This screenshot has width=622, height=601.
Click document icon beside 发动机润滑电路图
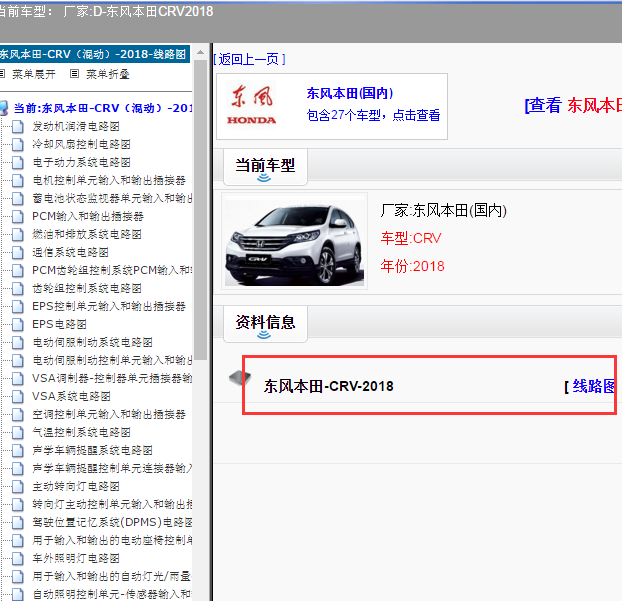(17, 127)
